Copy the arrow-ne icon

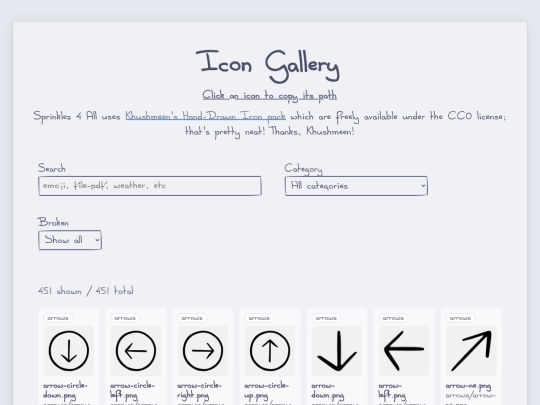click(471, 351)
